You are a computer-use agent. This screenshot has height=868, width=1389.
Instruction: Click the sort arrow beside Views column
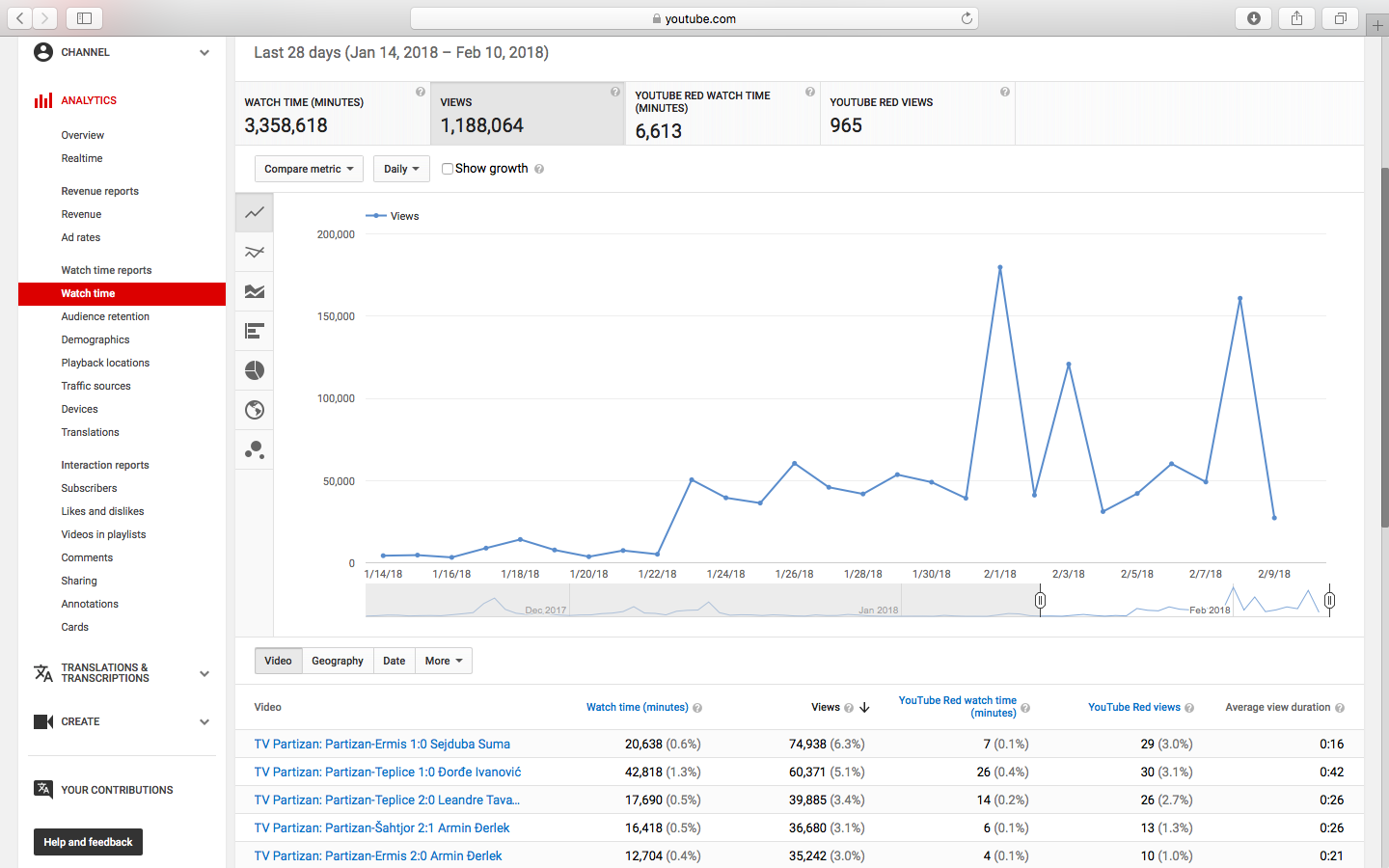pos(865,707)
